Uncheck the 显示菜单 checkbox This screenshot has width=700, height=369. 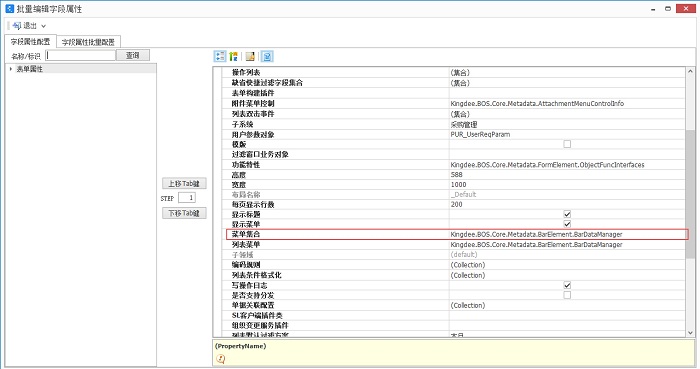tap(567, 224)
